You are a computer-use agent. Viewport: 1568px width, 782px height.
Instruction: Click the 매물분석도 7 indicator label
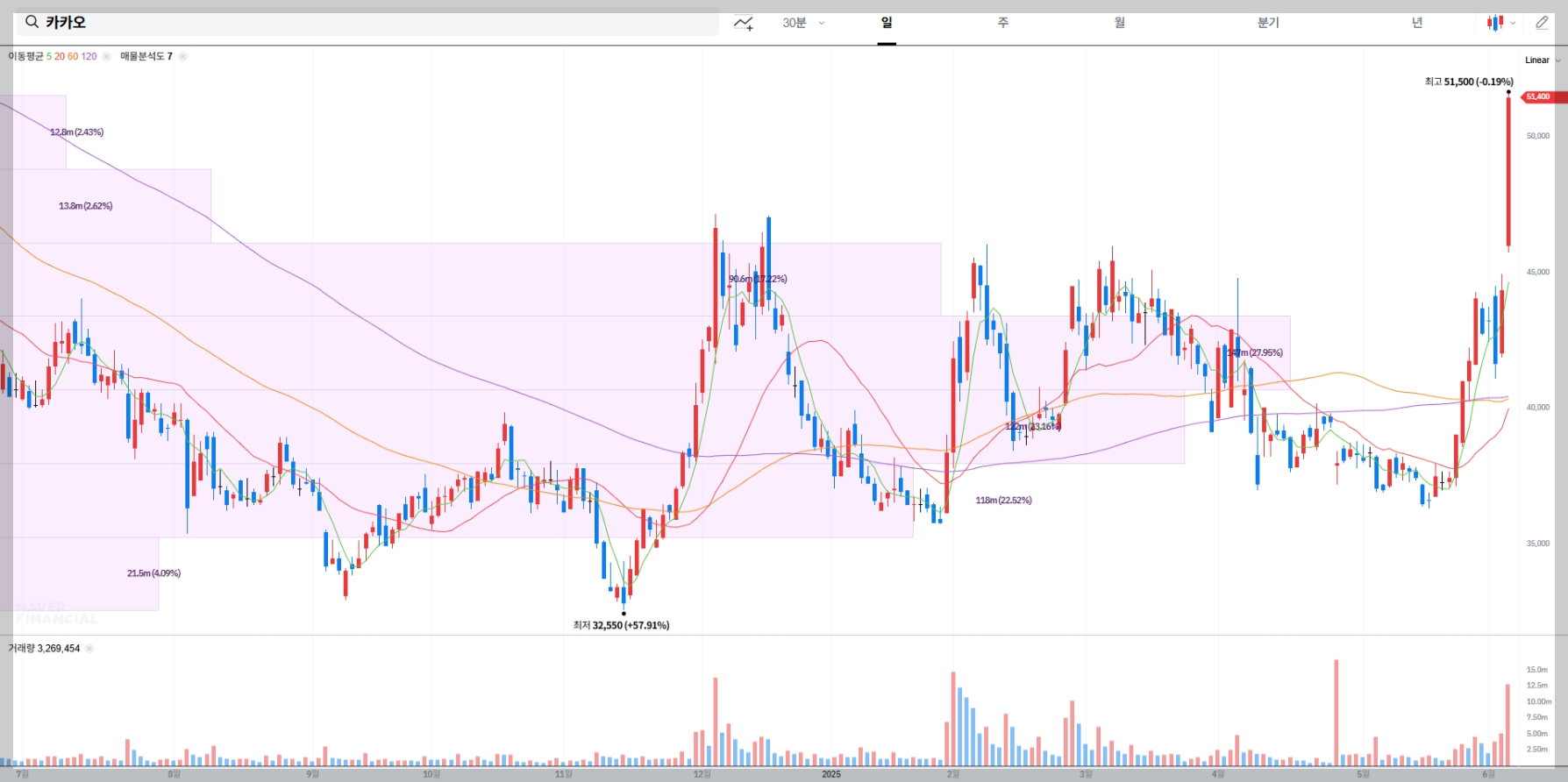pyautogui.click(x=146, y=56)
